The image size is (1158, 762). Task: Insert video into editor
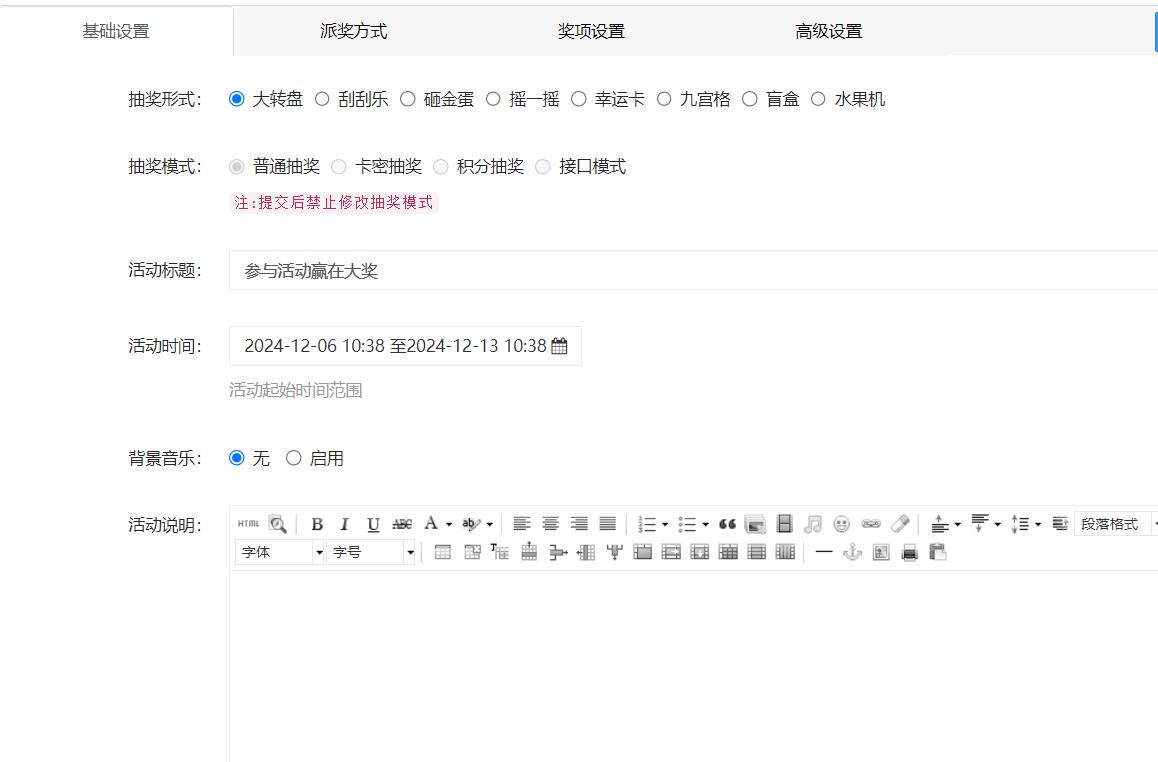tap(784, 524)
